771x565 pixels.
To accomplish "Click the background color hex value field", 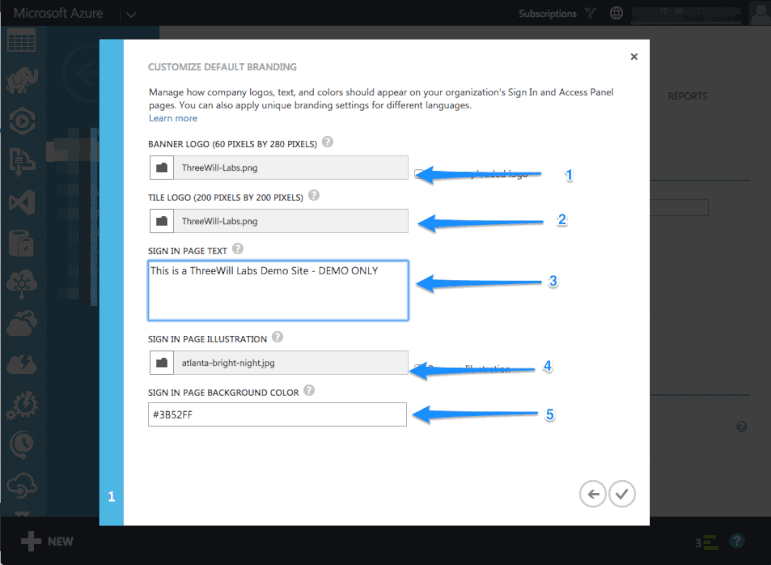I will (277, 414).
